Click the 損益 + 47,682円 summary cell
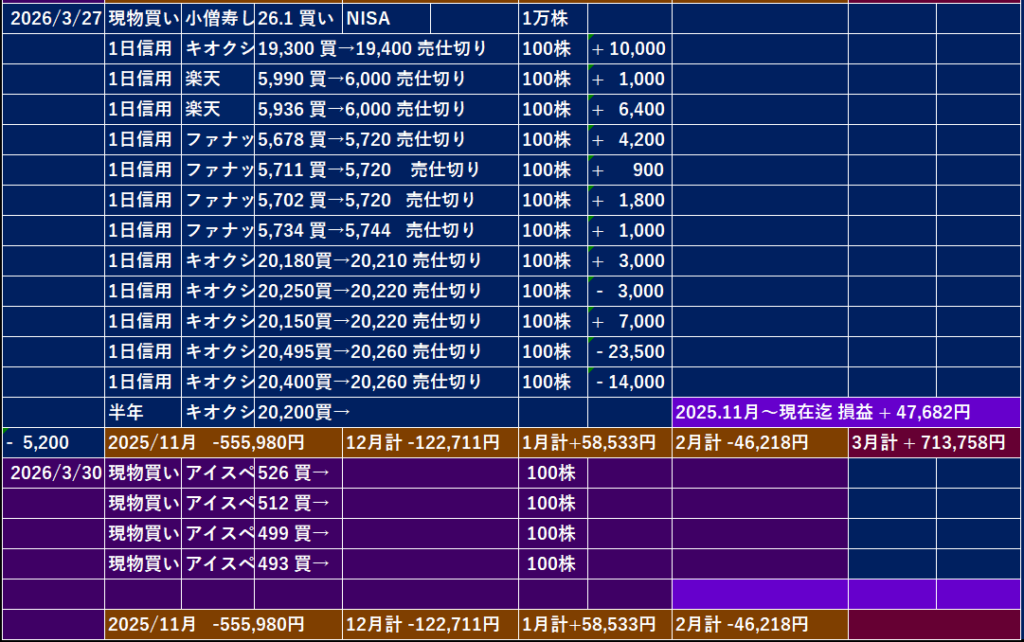1024x642 pixels. [846, 412]
